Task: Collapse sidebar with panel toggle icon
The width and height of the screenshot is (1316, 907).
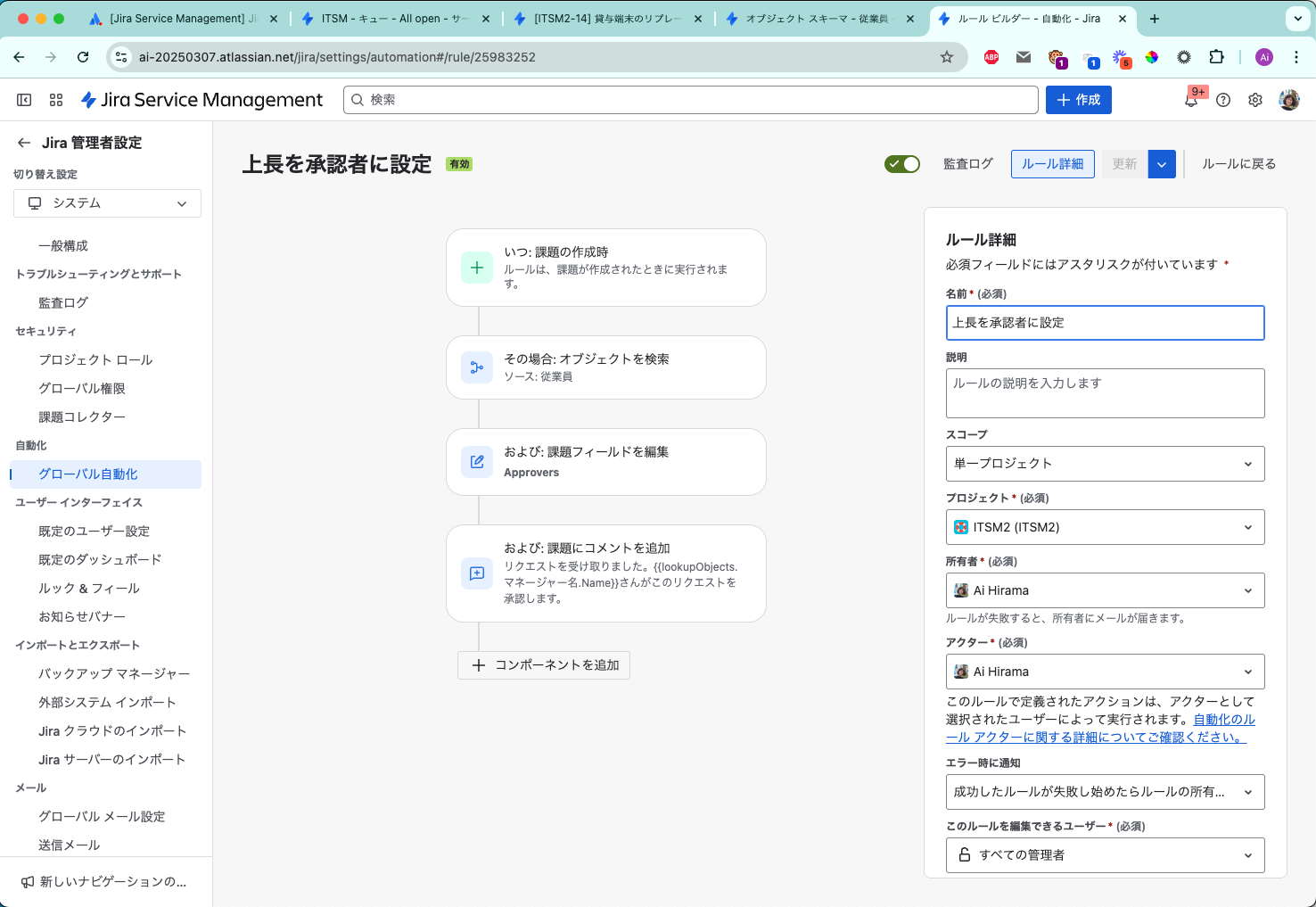Action: (24, 100)
